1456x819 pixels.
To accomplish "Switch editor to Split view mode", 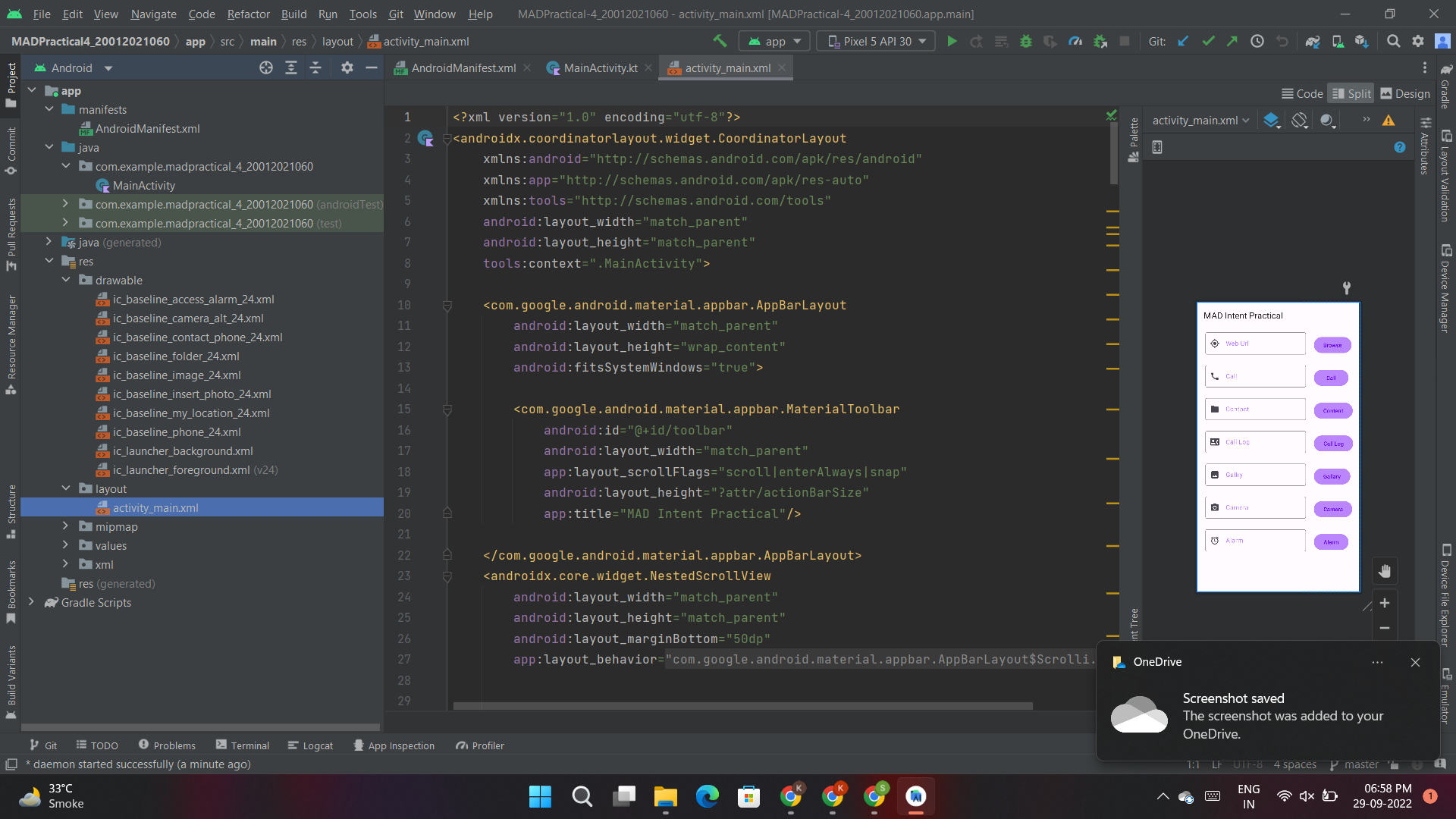I will (1351, 93).
